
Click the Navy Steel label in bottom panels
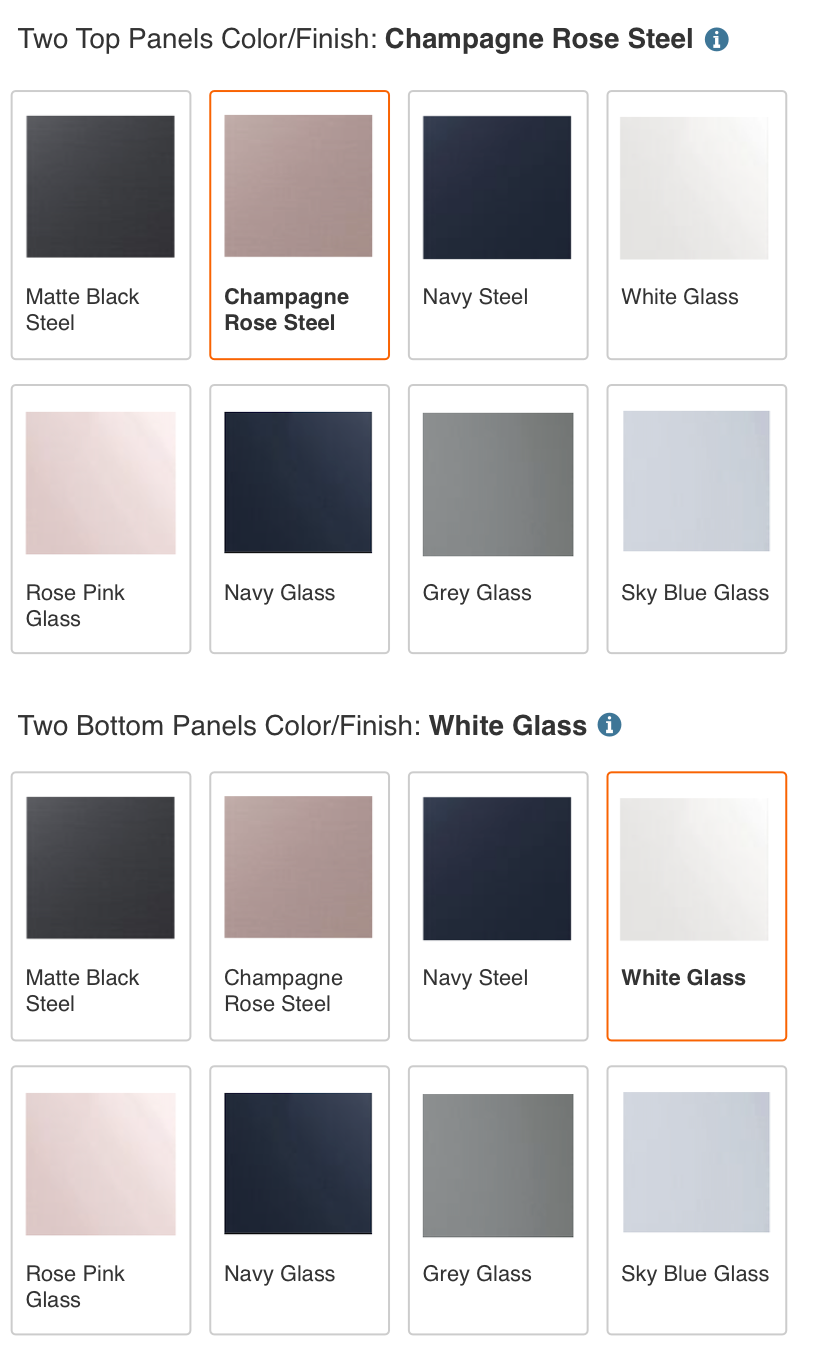coord(475,978)
